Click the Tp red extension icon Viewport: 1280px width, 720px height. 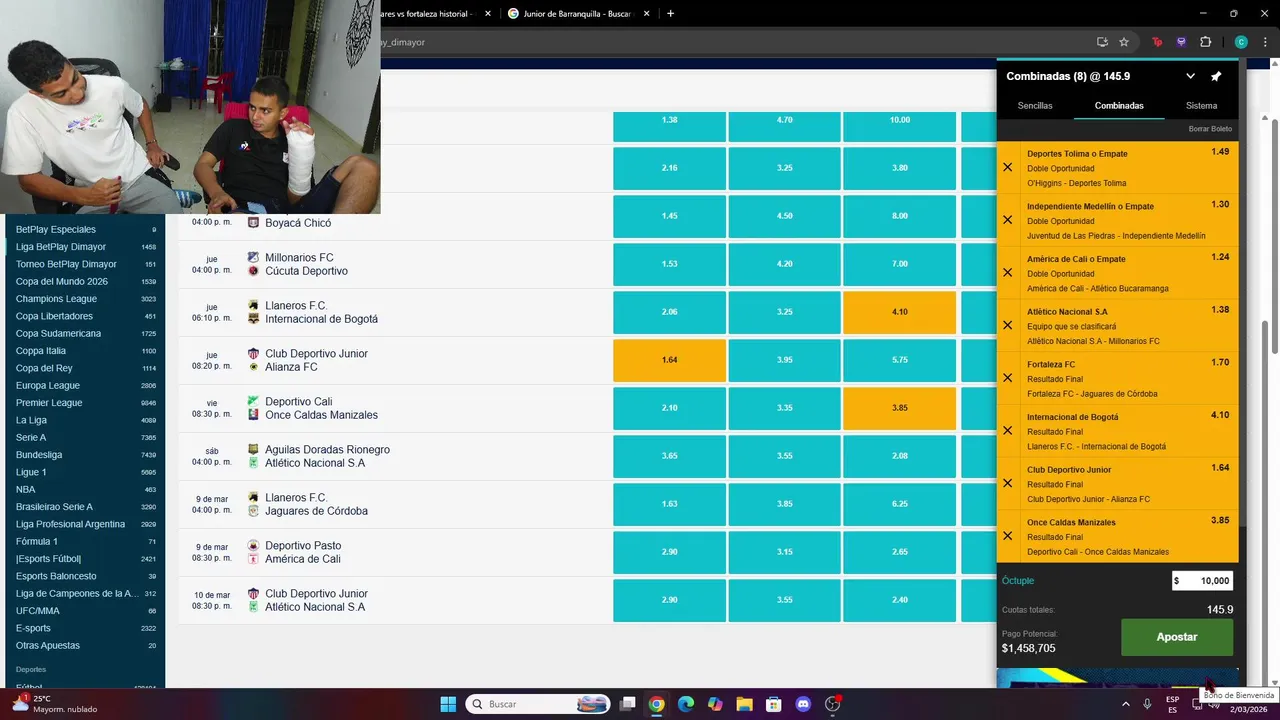tap(1157, 42)
